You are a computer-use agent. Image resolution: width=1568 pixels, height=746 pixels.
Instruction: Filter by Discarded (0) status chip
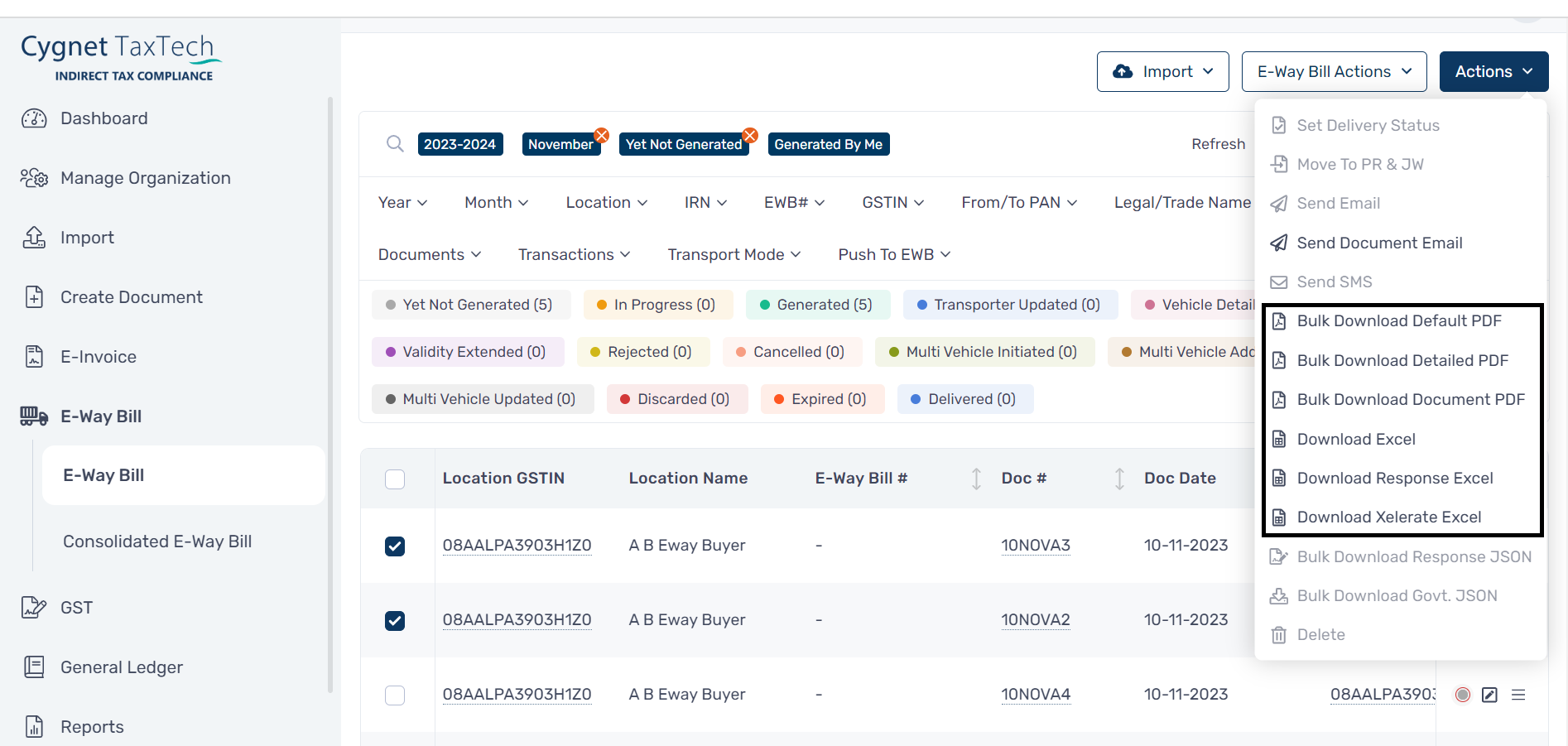click(677, 399)
